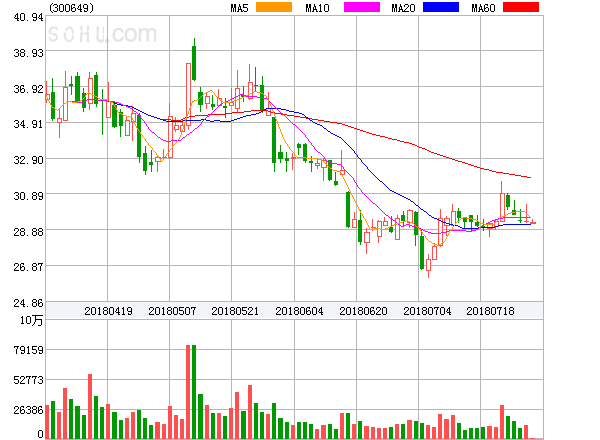Viewport: 600px width, 440px height.
Task: Click the tallest red volume bar
Action: click(x=188, y=392)
